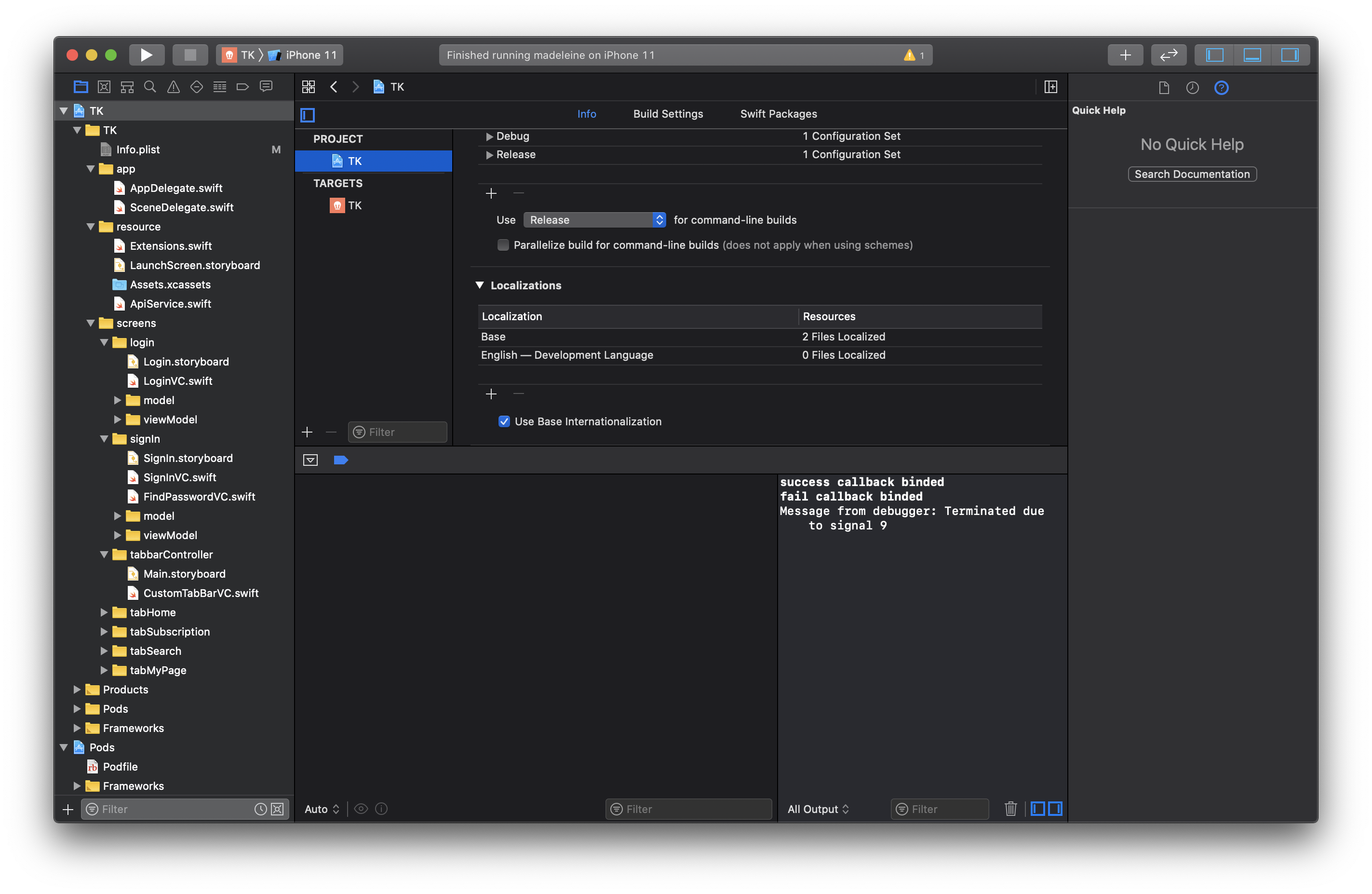Open the Swift Packages tab
Screen dimensions: 1372x894
778,114
